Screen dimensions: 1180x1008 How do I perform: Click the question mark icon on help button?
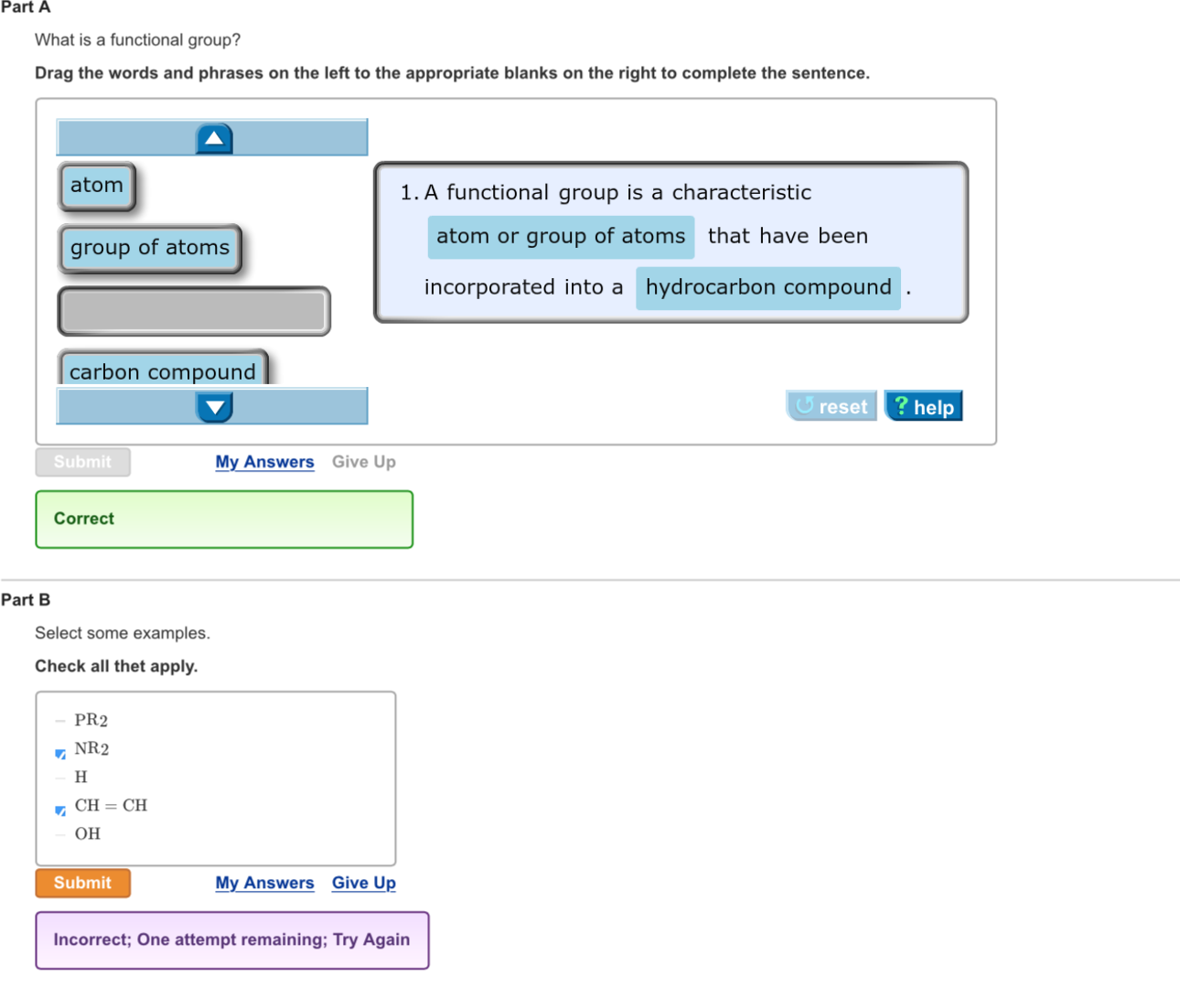pos(901,405)
